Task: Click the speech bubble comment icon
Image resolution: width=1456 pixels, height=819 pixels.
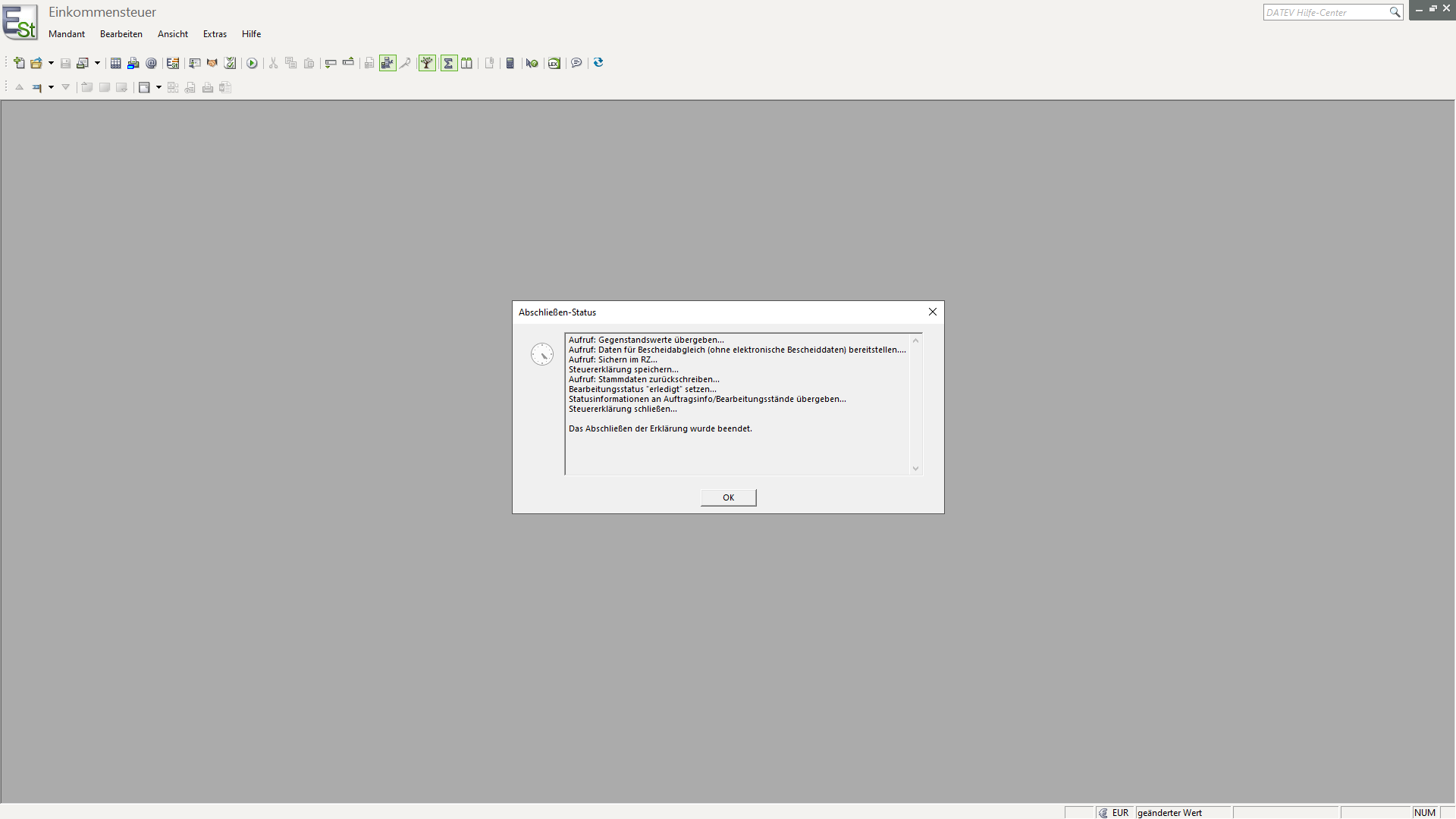Action: coord(576,63)
